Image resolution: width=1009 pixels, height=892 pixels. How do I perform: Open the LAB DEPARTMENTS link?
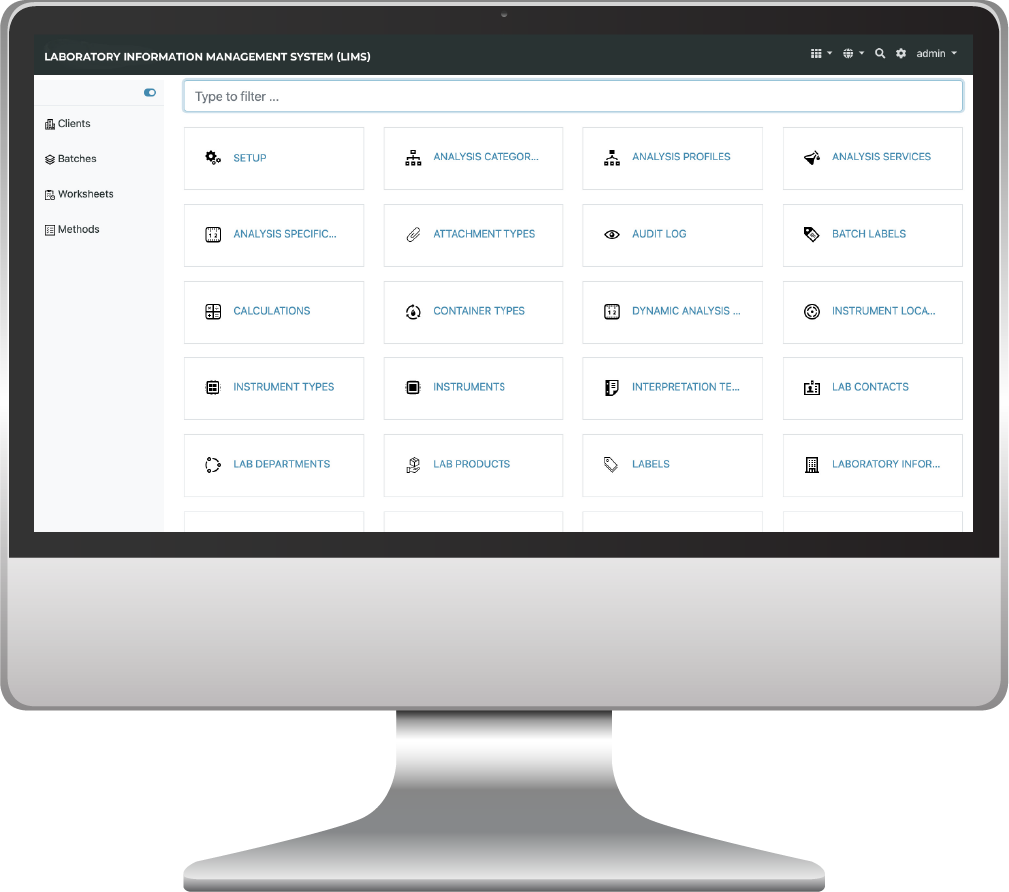click(x=281, y=465)
